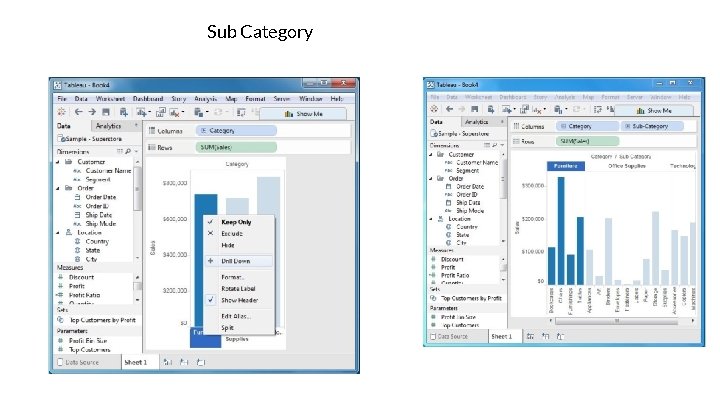Open the Worksheet menu in left window
Image resolution: width=720 pixels, height=405 pixels.
click(110, 98)
